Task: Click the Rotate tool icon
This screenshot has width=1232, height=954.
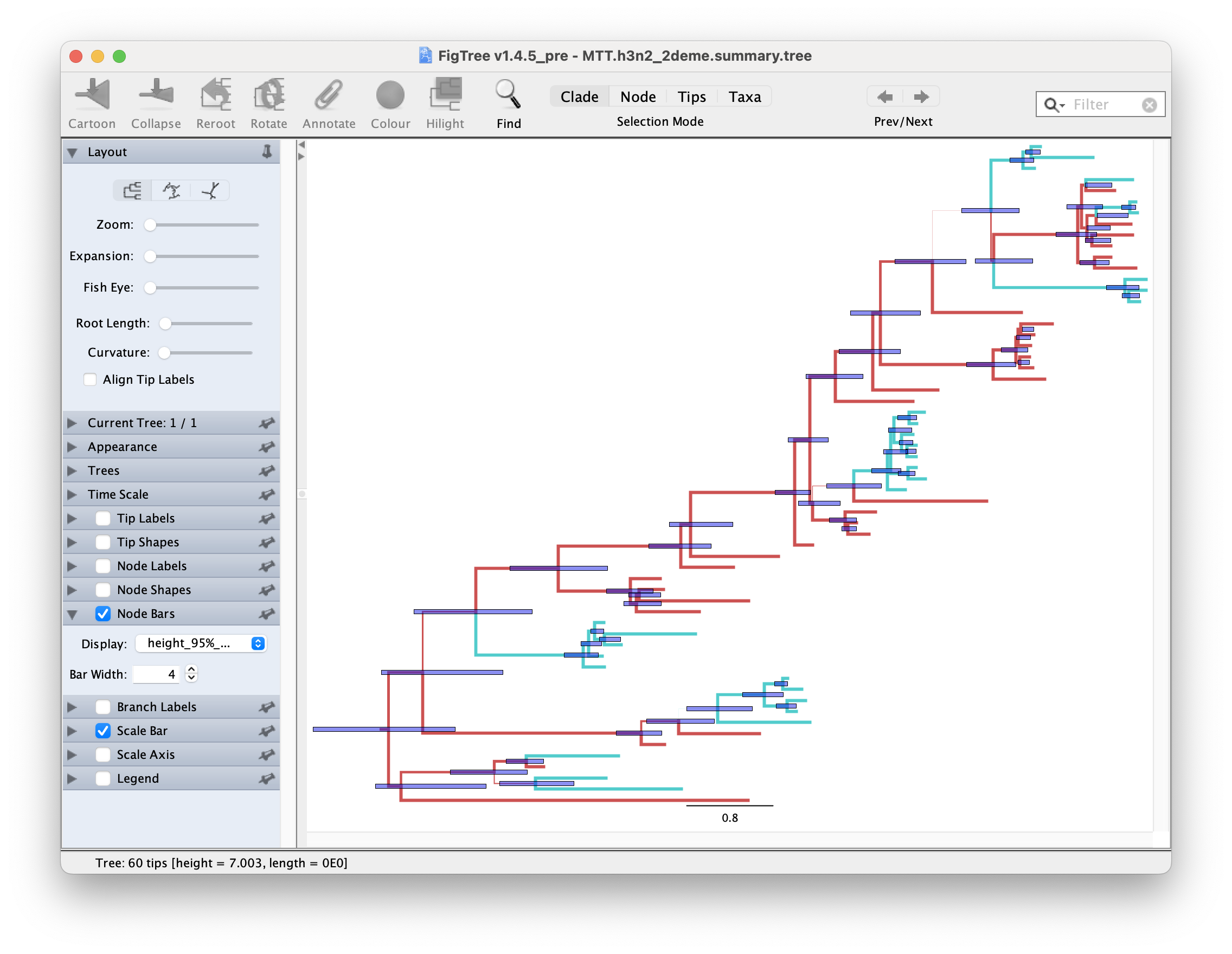Action: pyautogui.click(x=268, y=95)
